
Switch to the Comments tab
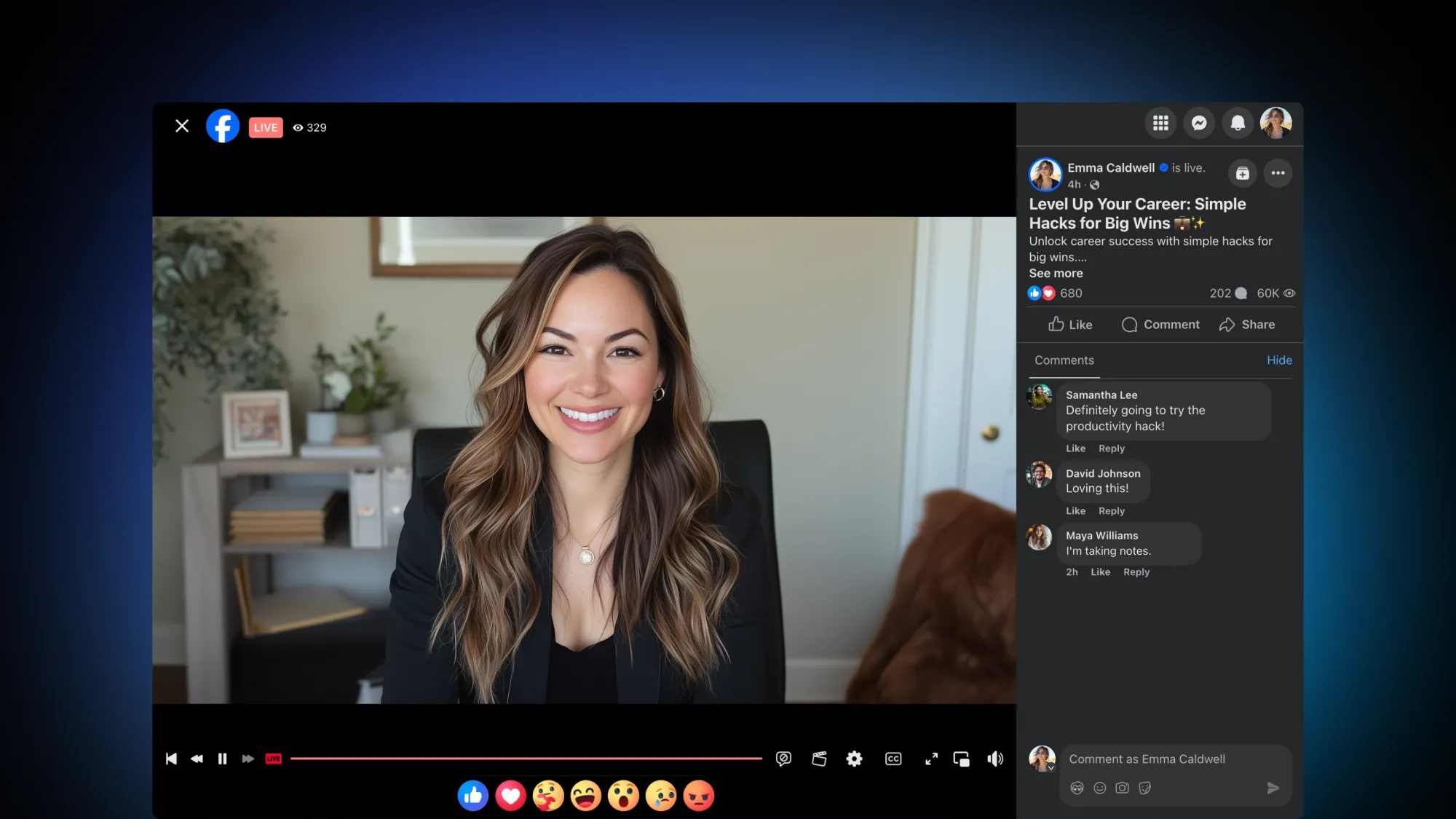coord(1064,360)
